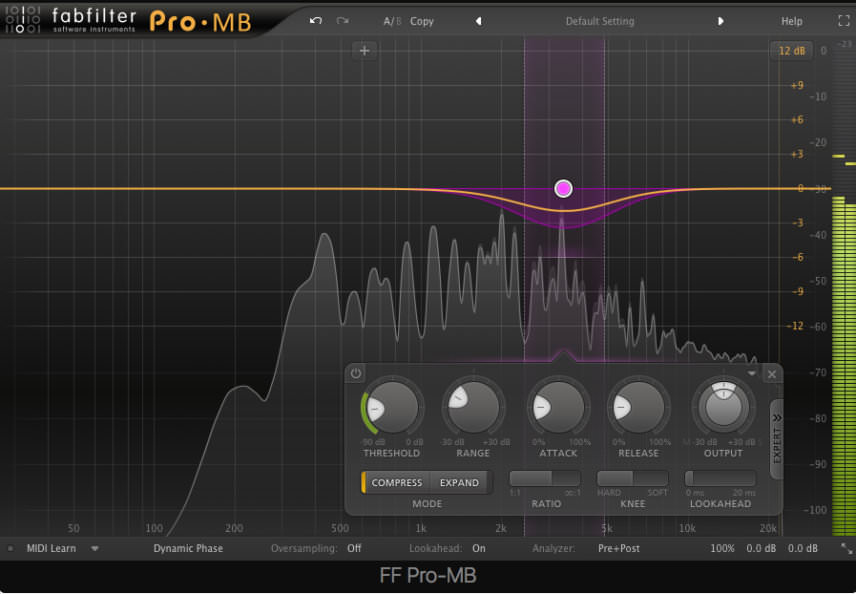The width and height of the screenshot is (856, 594).
Task: Click the first 0.0 dB level value
Action: [x=761, y=548]
